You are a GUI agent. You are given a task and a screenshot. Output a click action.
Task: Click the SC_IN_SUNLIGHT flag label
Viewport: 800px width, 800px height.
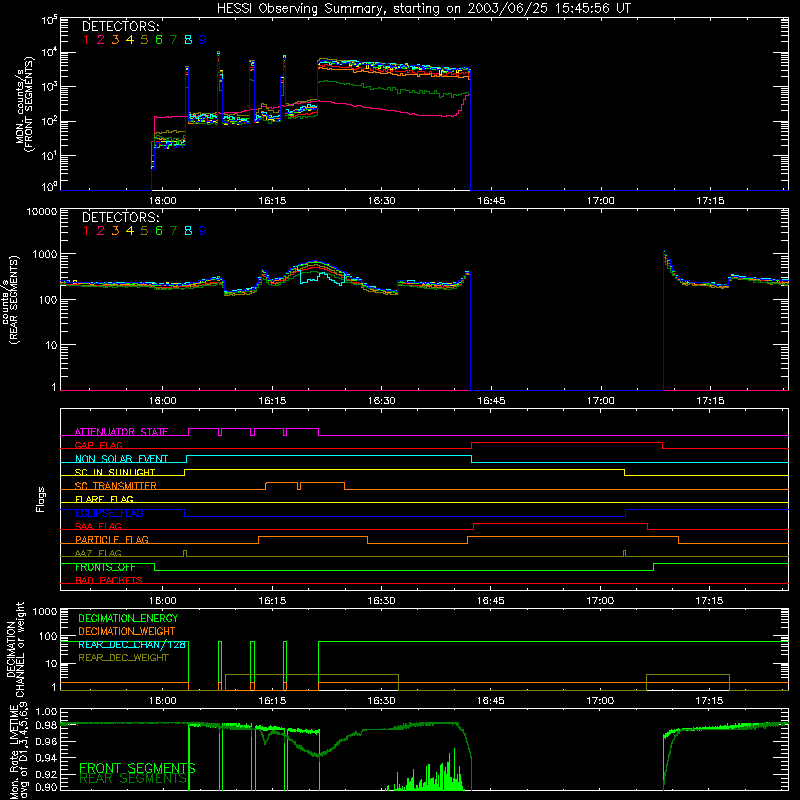(x=115, y=472)
